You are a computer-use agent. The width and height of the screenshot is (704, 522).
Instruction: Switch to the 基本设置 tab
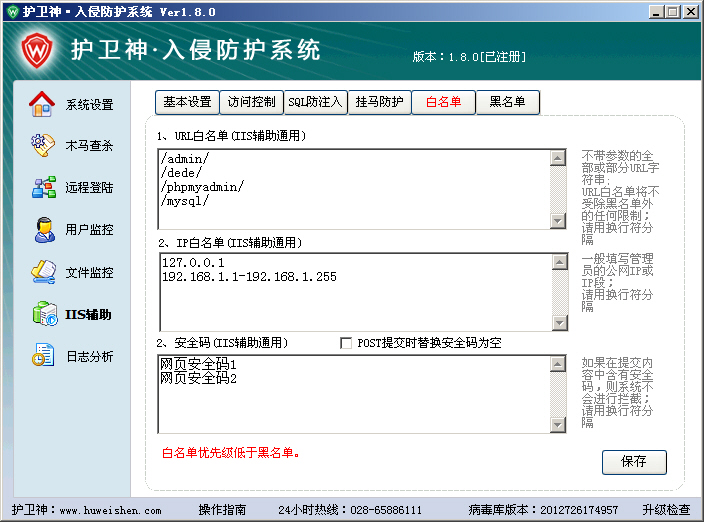click(x=187, y=102)
